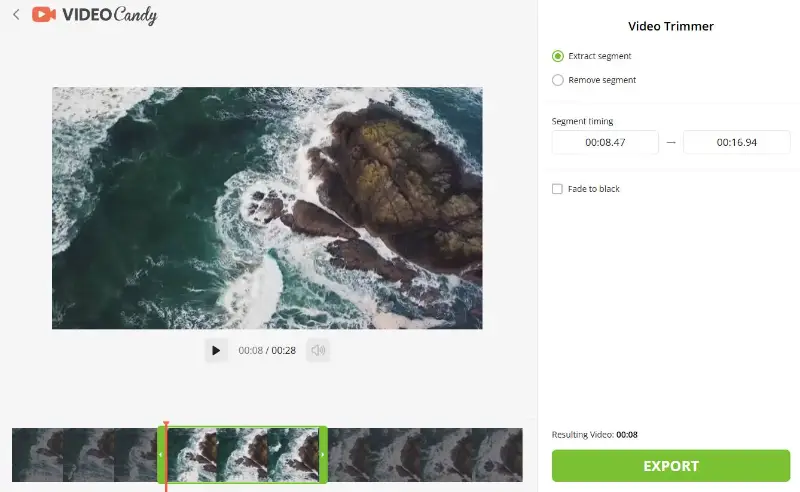
Task: Enable the Fade to black checkbox
Action: click(557, 189)
